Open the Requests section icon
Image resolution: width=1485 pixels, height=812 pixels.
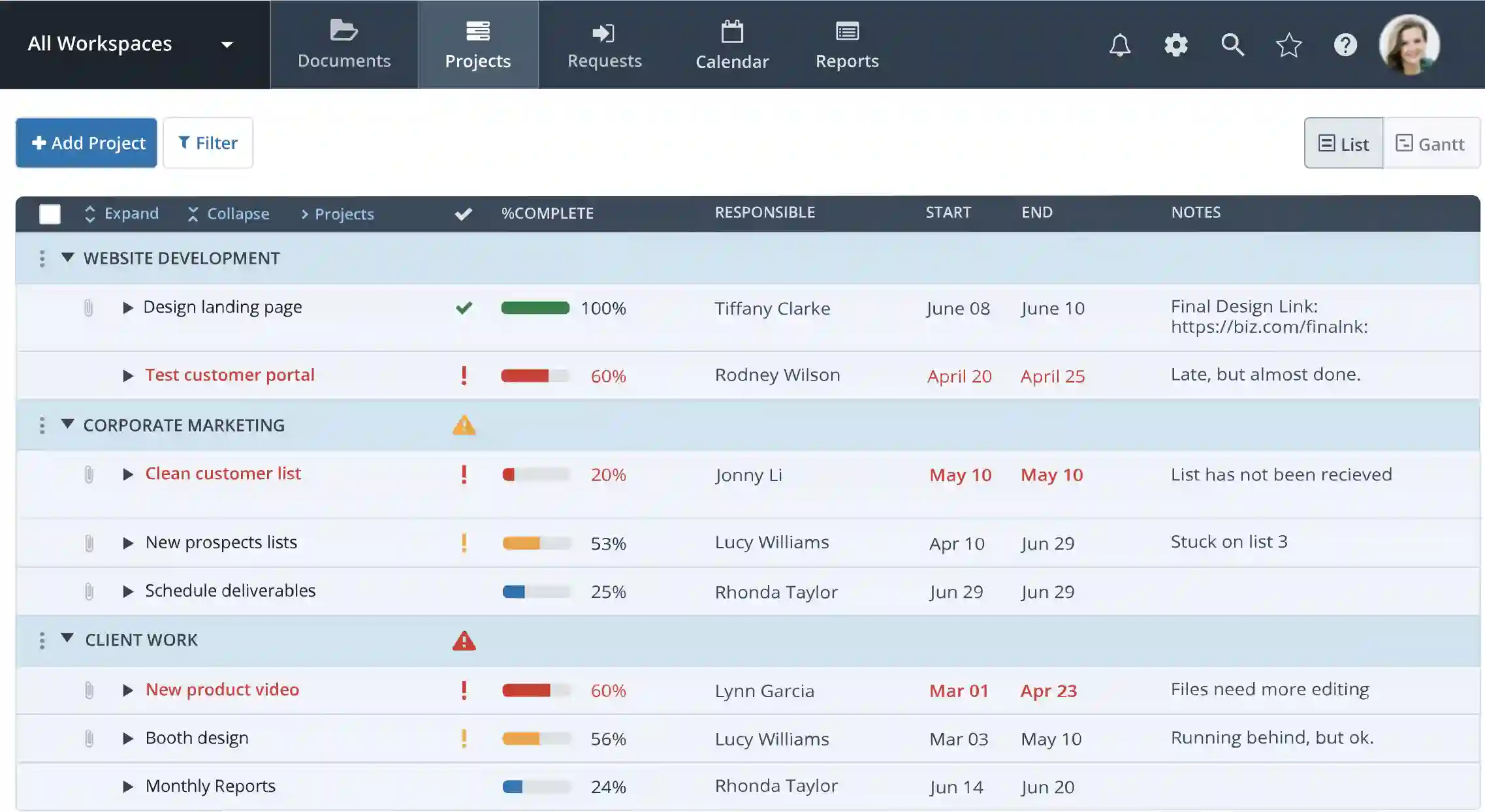coord(605,33)
